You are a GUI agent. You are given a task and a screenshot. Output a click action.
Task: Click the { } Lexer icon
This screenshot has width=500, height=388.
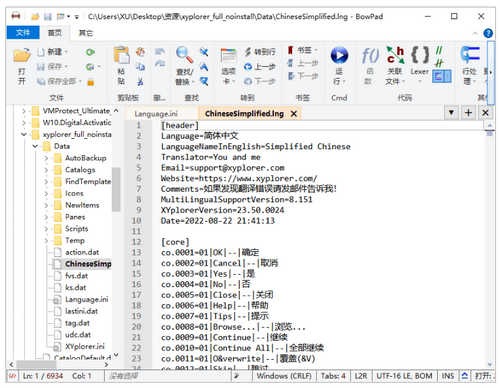(x=420, y=55)
